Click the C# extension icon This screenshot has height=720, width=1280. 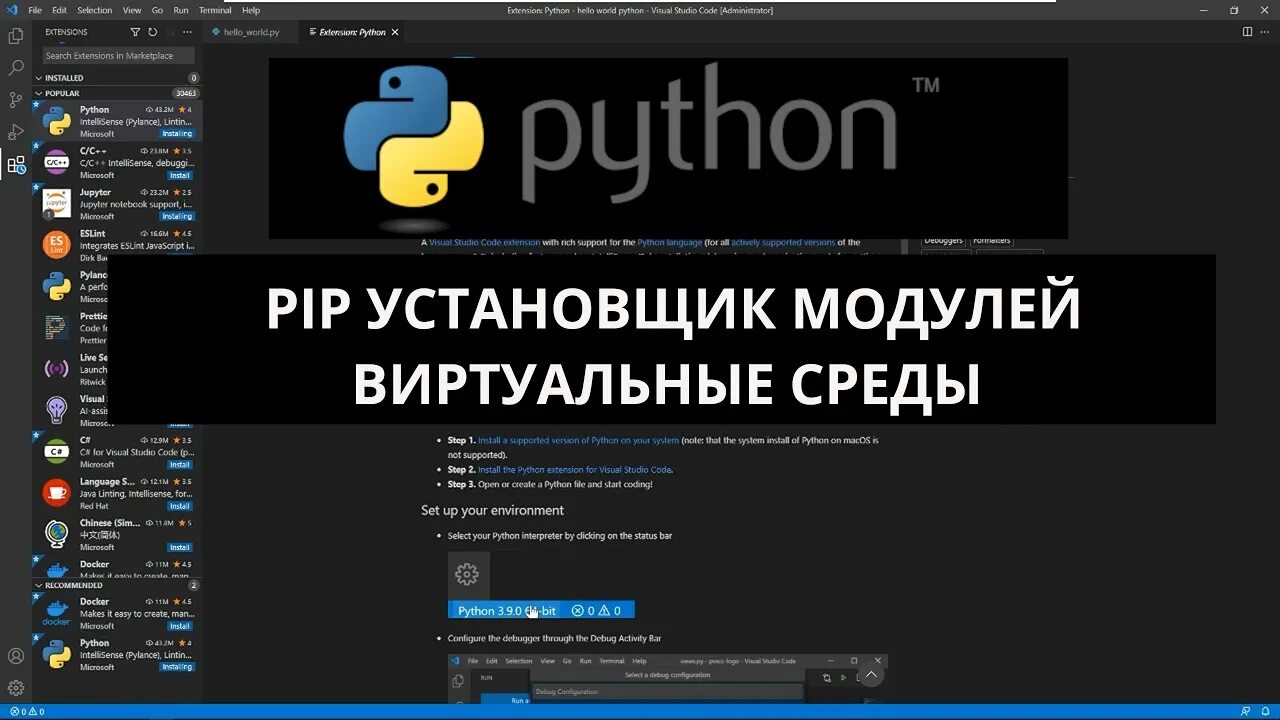pos(57,451)
